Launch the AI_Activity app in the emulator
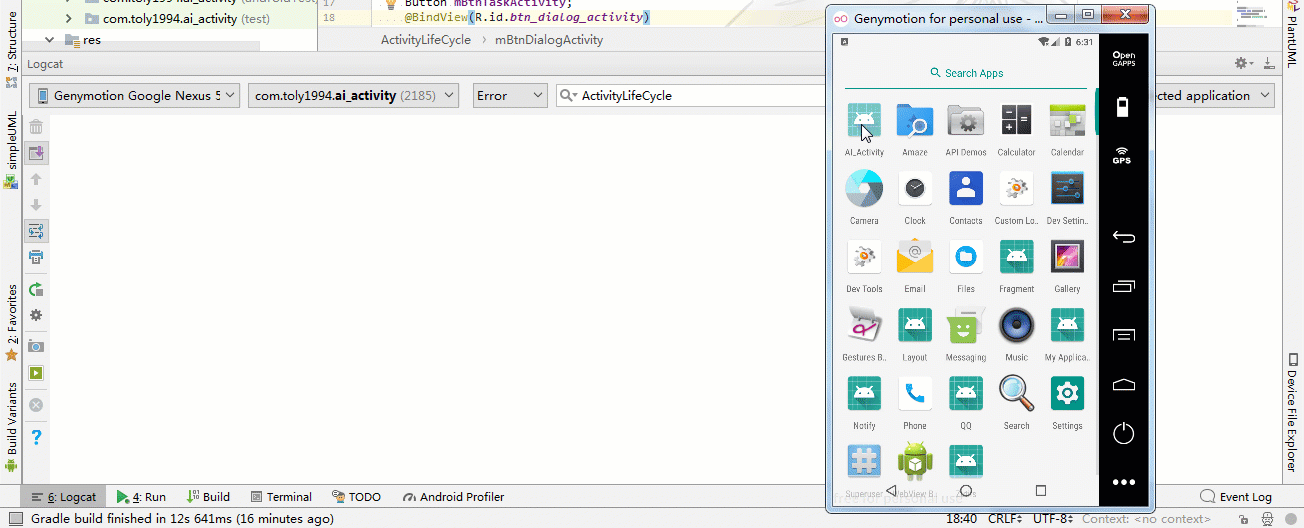The image size is (1304, 528). tap(864, 122)
